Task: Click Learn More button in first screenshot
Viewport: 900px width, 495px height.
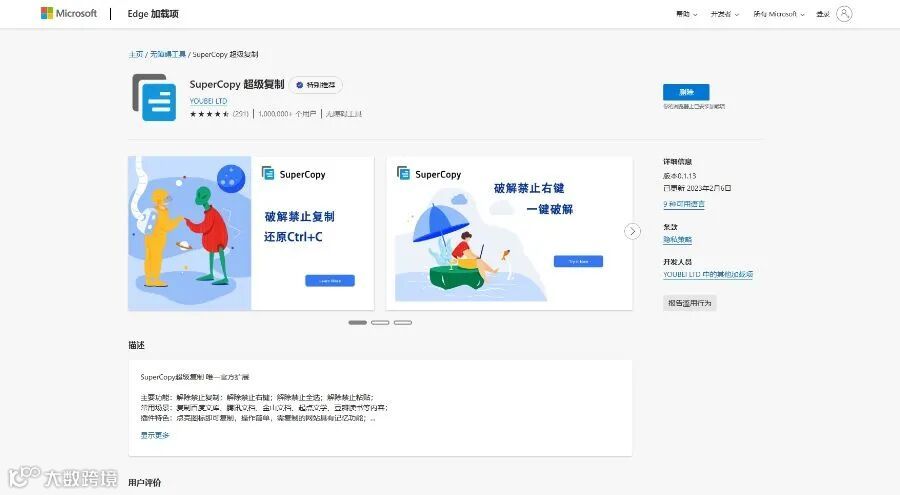Action: pyautogui.click(x=329, y=280)
